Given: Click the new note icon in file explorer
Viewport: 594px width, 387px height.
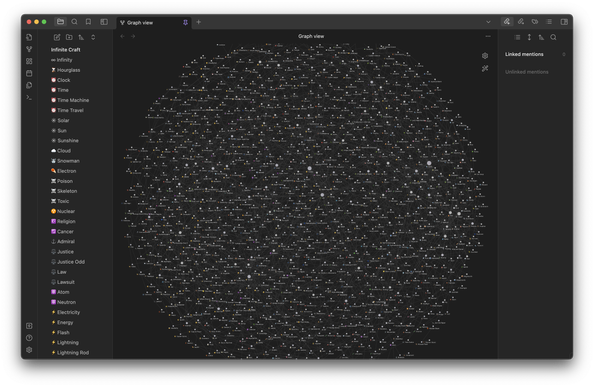Looking at the screenshot, I should click(57, 37).
